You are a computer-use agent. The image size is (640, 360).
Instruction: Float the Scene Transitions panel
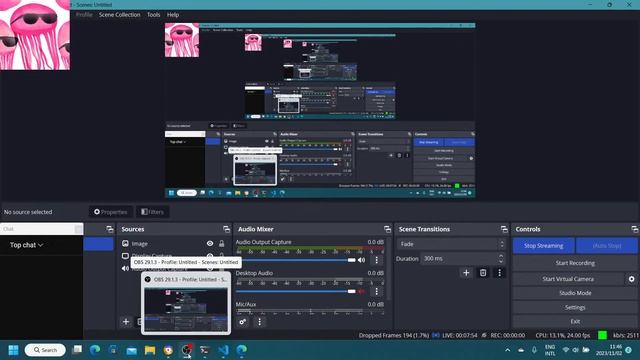click(x=504, y=229)
